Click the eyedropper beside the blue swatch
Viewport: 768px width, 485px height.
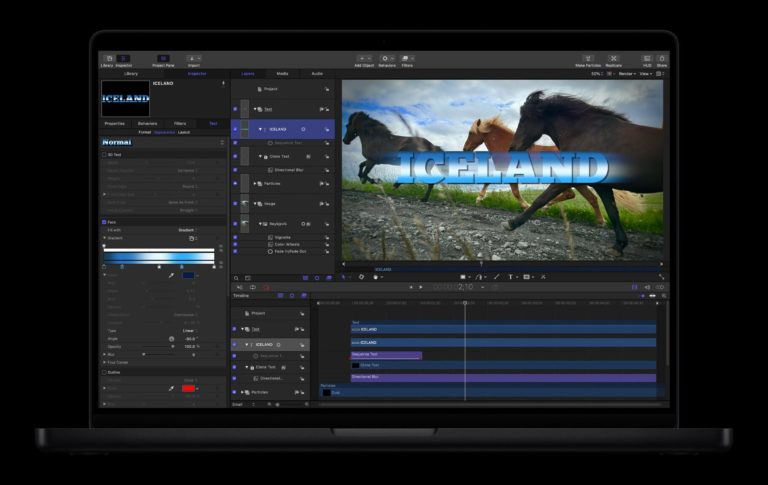[x=171, y=275]
